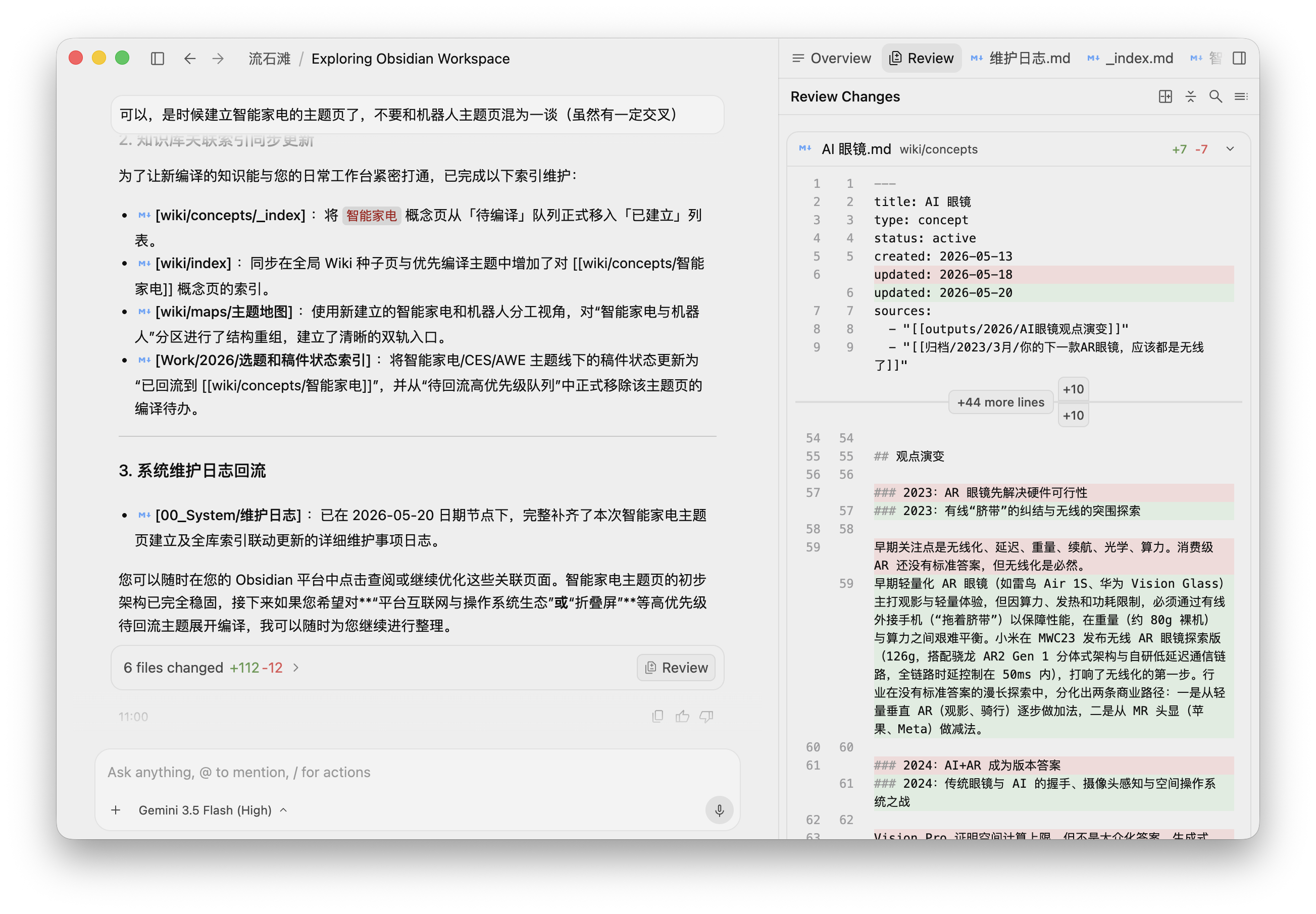Click the 11:00 timestamp
Image resolution: width=1316 pixels, height=914 pixels.
coord(133,717)
